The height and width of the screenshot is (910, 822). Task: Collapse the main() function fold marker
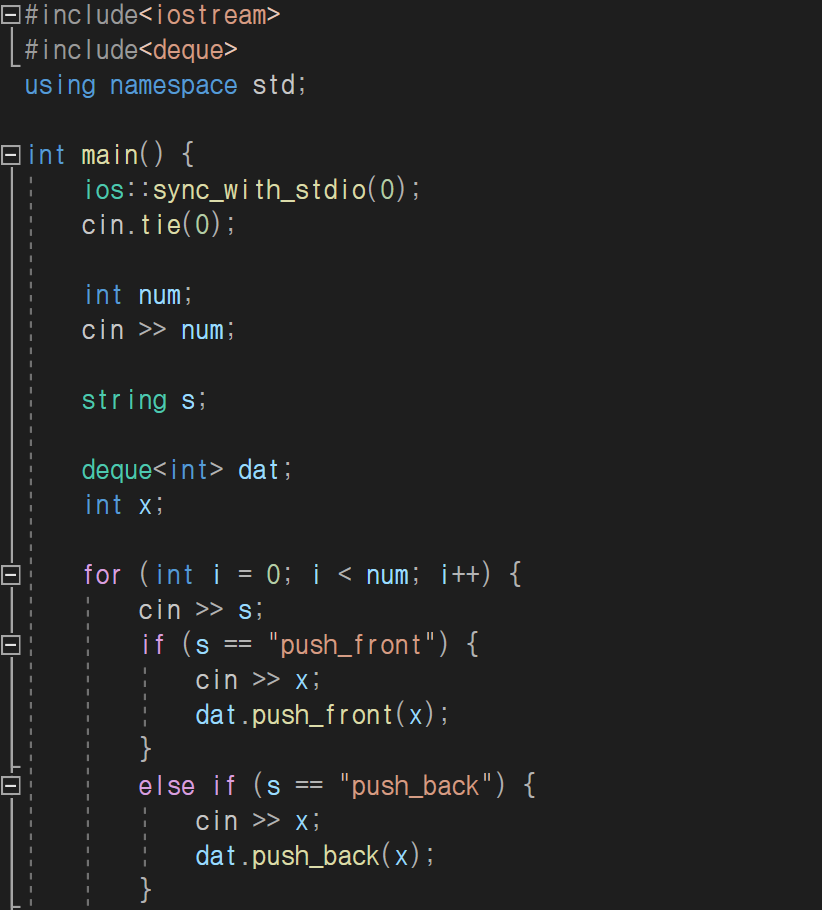(x=10, y=155)
